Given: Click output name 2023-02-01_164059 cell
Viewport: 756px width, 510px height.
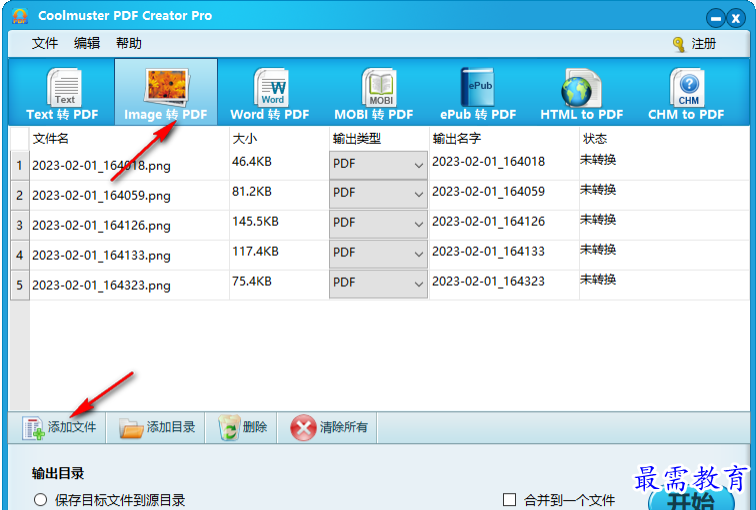Looking at the screenshot, I should [488, 191].
